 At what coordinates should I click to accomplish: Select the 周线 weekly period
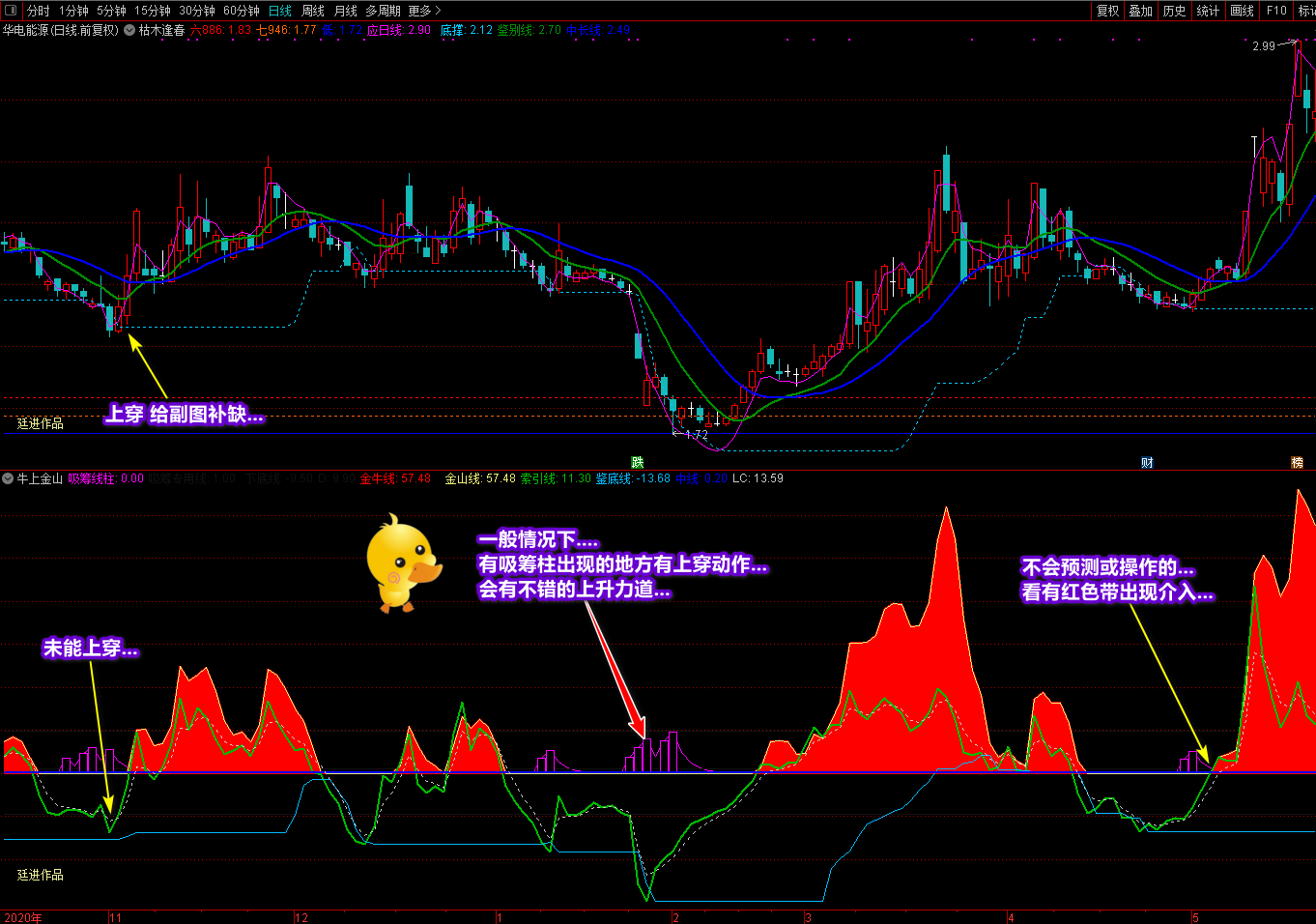pyautogui.click(x=313, y=11)
